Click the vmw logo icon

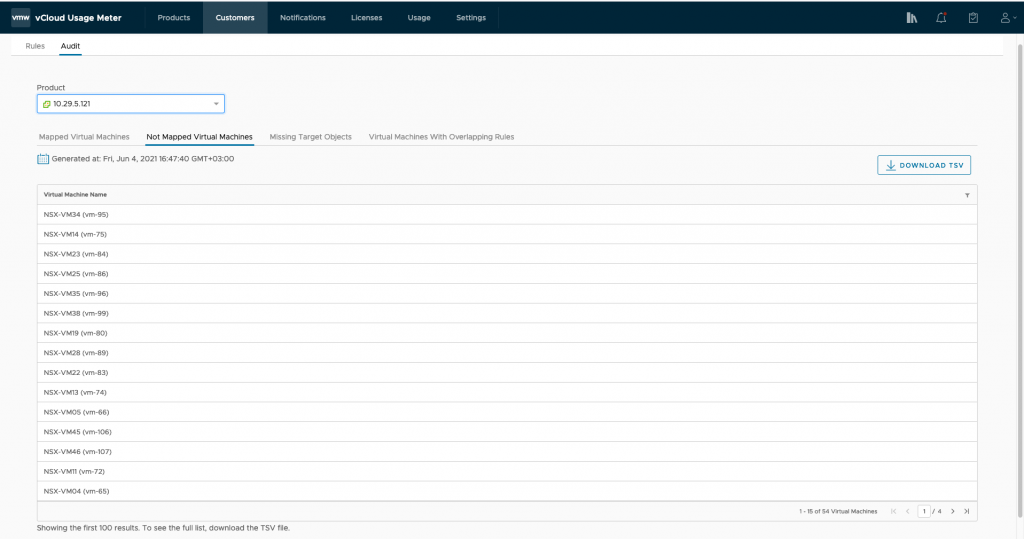pos(20,18)
